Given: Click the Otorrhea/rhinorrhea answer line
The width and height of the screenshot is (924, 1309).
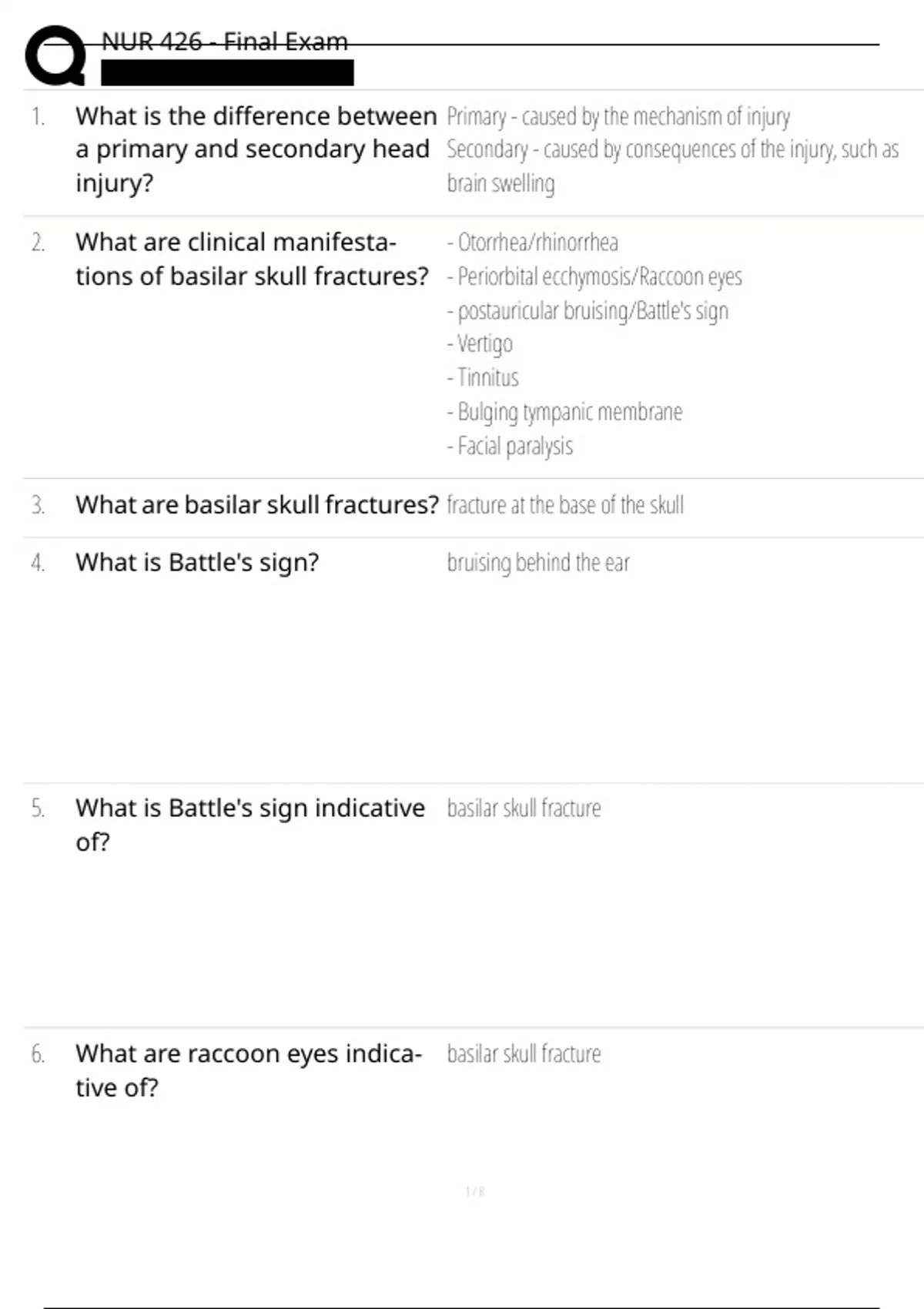Looking at the screenshot, I should 532,243.
